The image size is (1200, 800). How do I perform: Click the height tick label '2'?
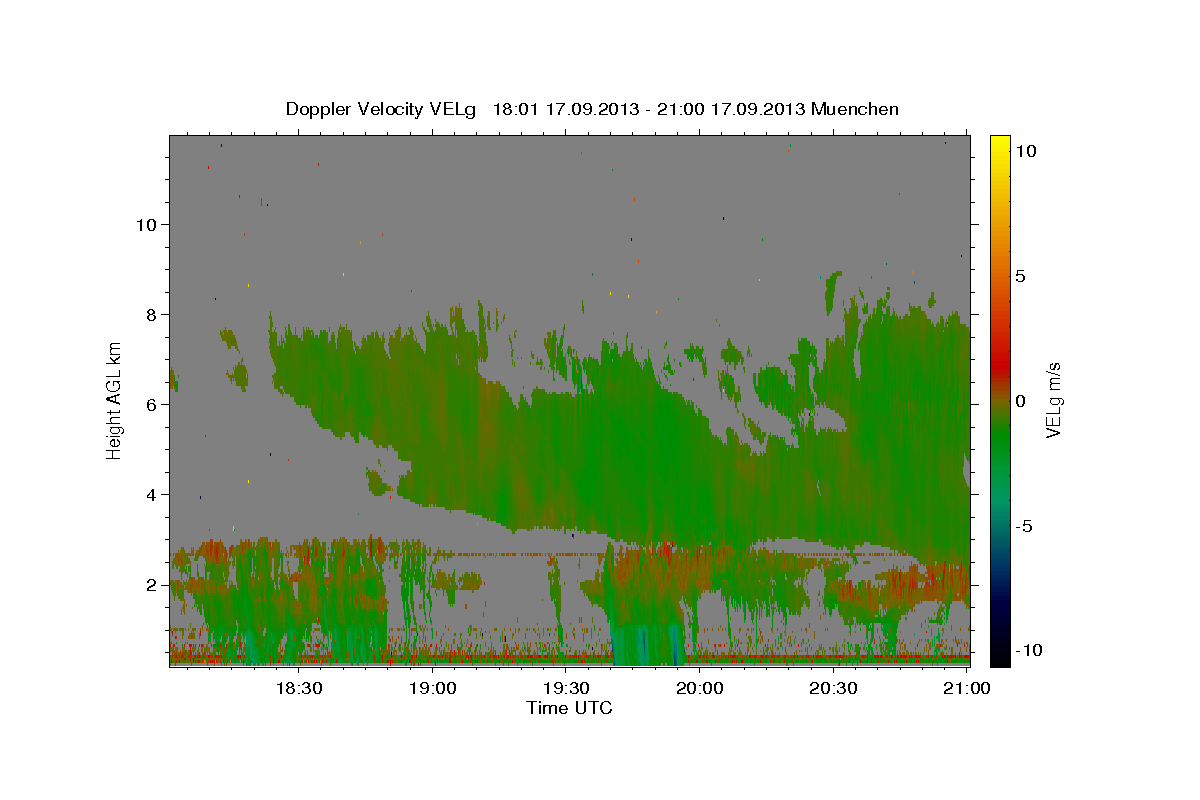(151, 584)
